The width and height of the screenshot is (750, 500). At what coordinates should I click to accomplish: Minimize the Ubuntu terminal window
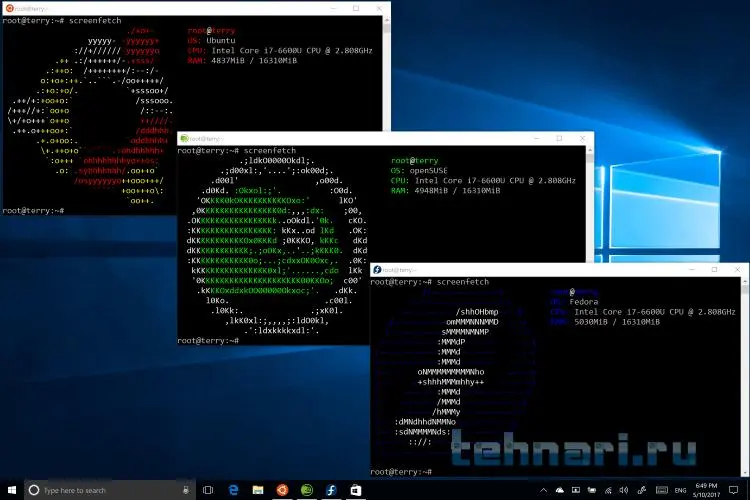[333, 8]
